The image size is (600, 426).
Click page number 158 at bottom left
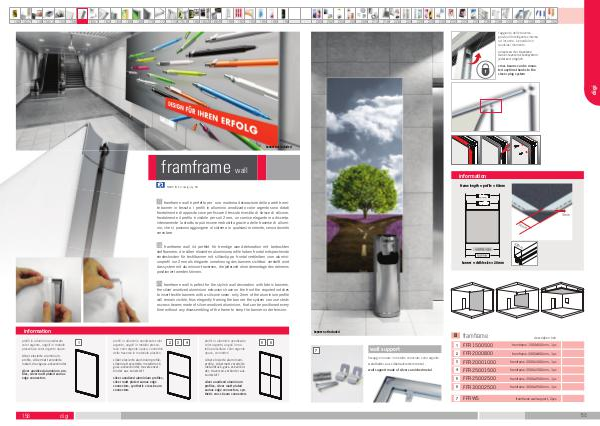coord(26,415)
